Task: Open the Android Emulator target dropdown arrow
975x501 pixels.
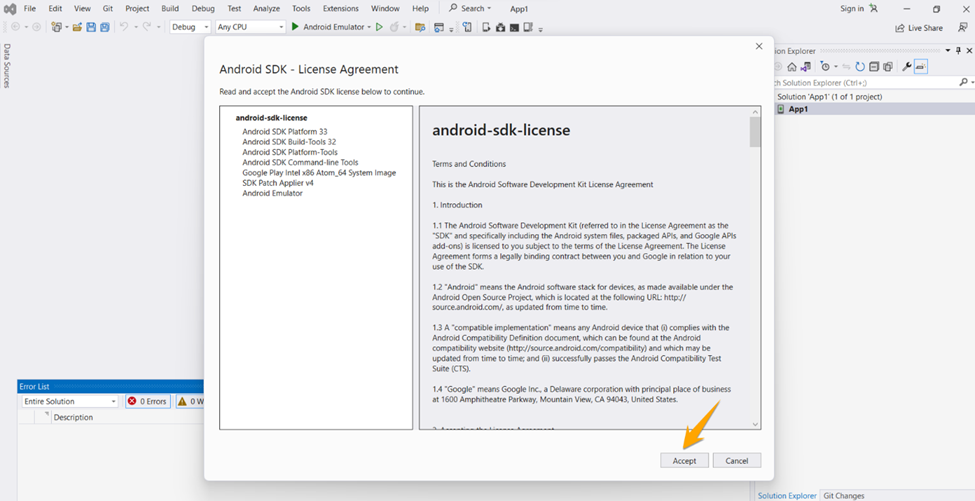Action: 369,27
